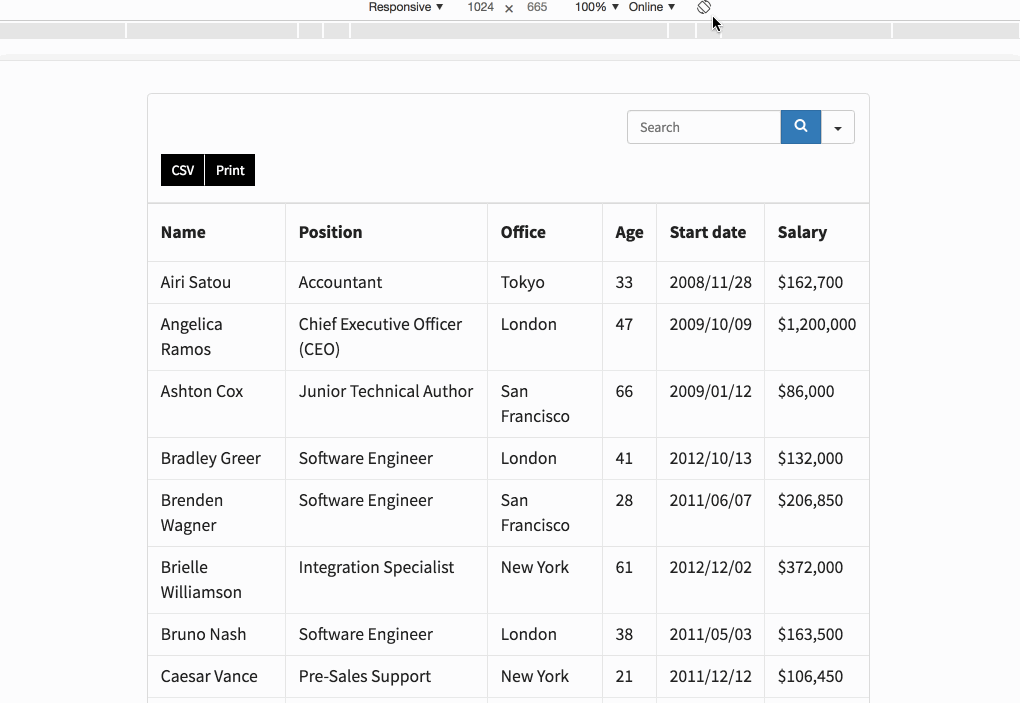The width and height of the screenshot is (1020, 703).
Task: Select the Airi Satou name cell
Action: [196, 282]
